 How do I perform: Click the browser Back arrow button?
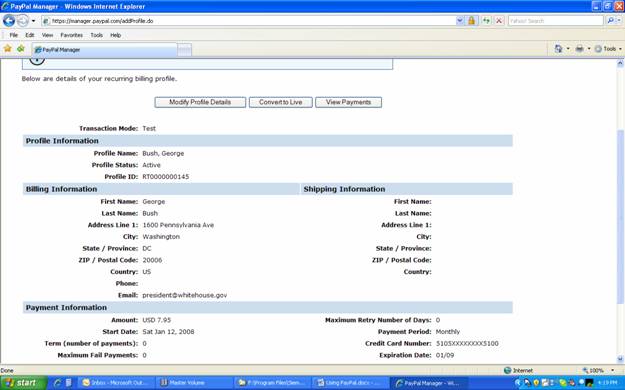(x=9, y=20)
